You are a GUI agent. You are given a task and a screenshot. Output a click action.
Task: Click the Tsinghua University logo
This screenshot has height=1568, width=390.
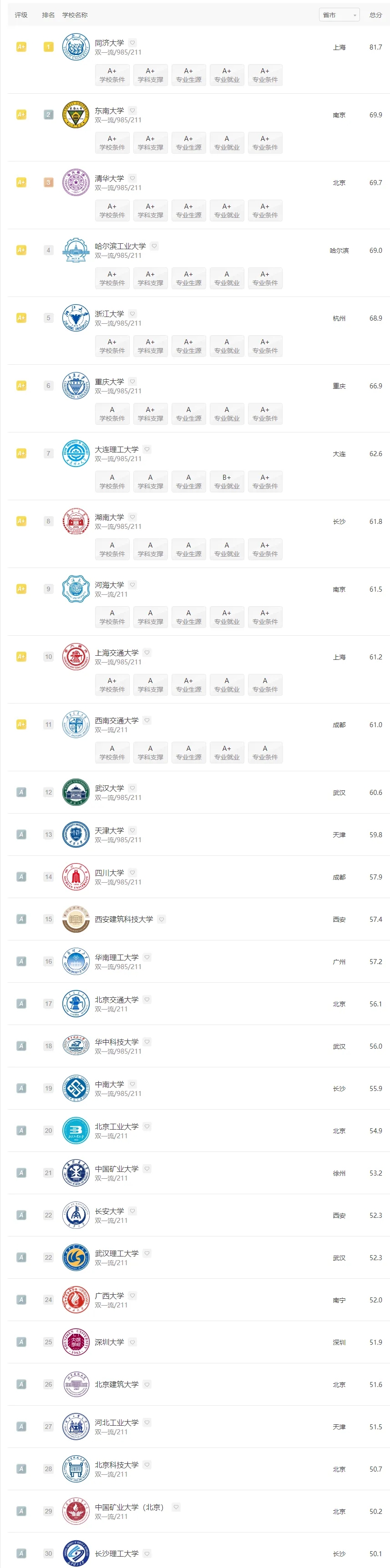click(x=76, y=182)
